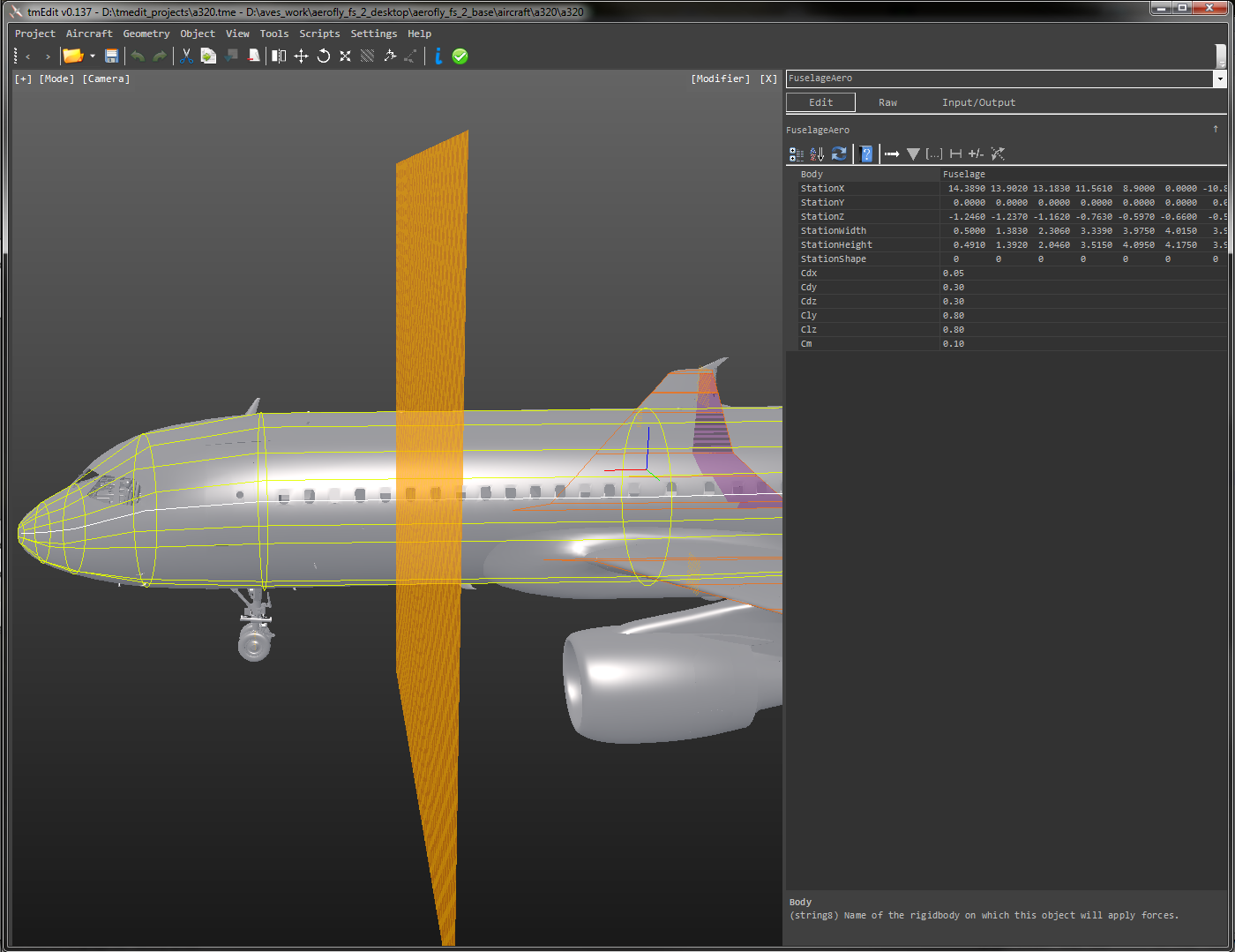Select the Move tool with four arrows
Image resolution: width=1235 pixels, height=952 pixels.
pos(301,56)
